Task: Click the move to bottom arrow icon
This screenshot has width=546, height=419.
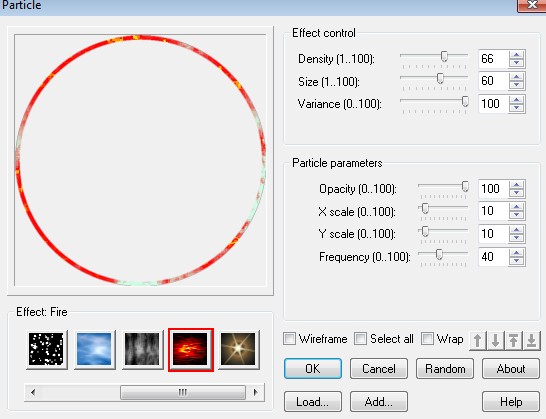Action: (531, 340)
